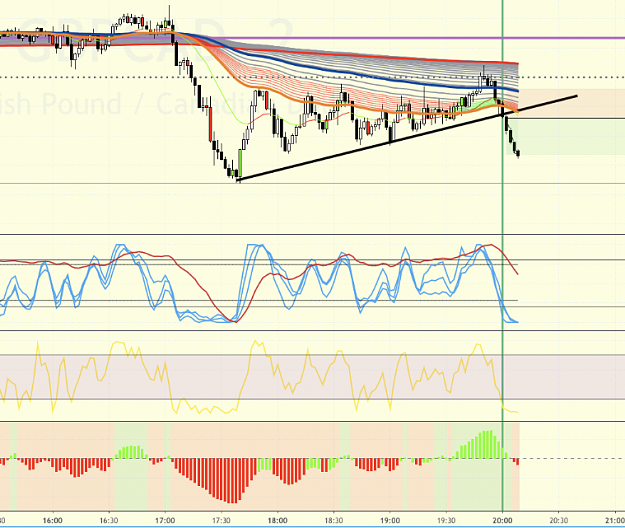
Task: Click the 19:00 time axis label
Action: pos(390,520)
